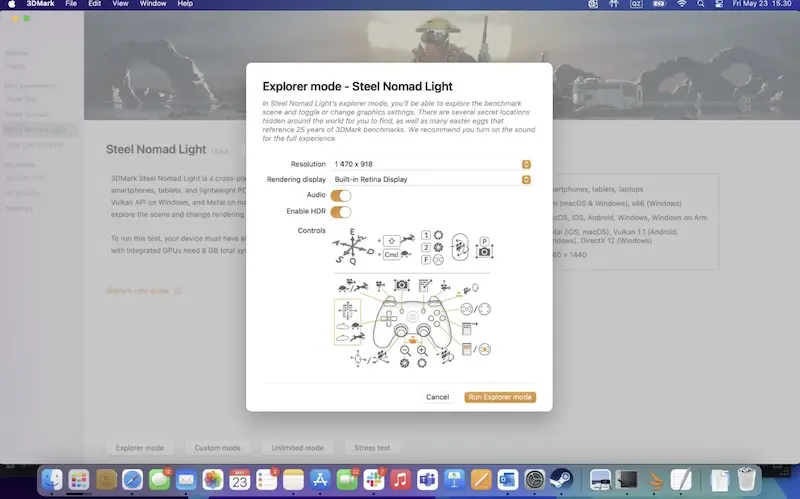800x499 pixels.
Task: Click Wi-Fi icon in menu bar
Action: coord(682,4)
